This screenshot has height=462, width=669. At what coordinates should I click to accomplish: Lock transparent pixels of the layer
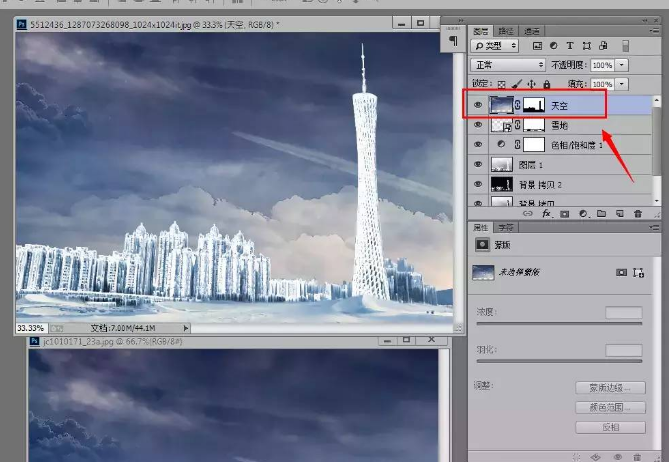click(502, 84)
